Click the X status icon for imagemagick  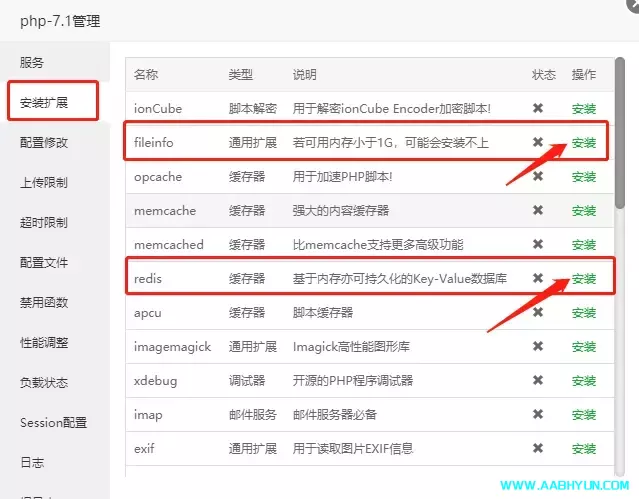[x=538, y=346]
